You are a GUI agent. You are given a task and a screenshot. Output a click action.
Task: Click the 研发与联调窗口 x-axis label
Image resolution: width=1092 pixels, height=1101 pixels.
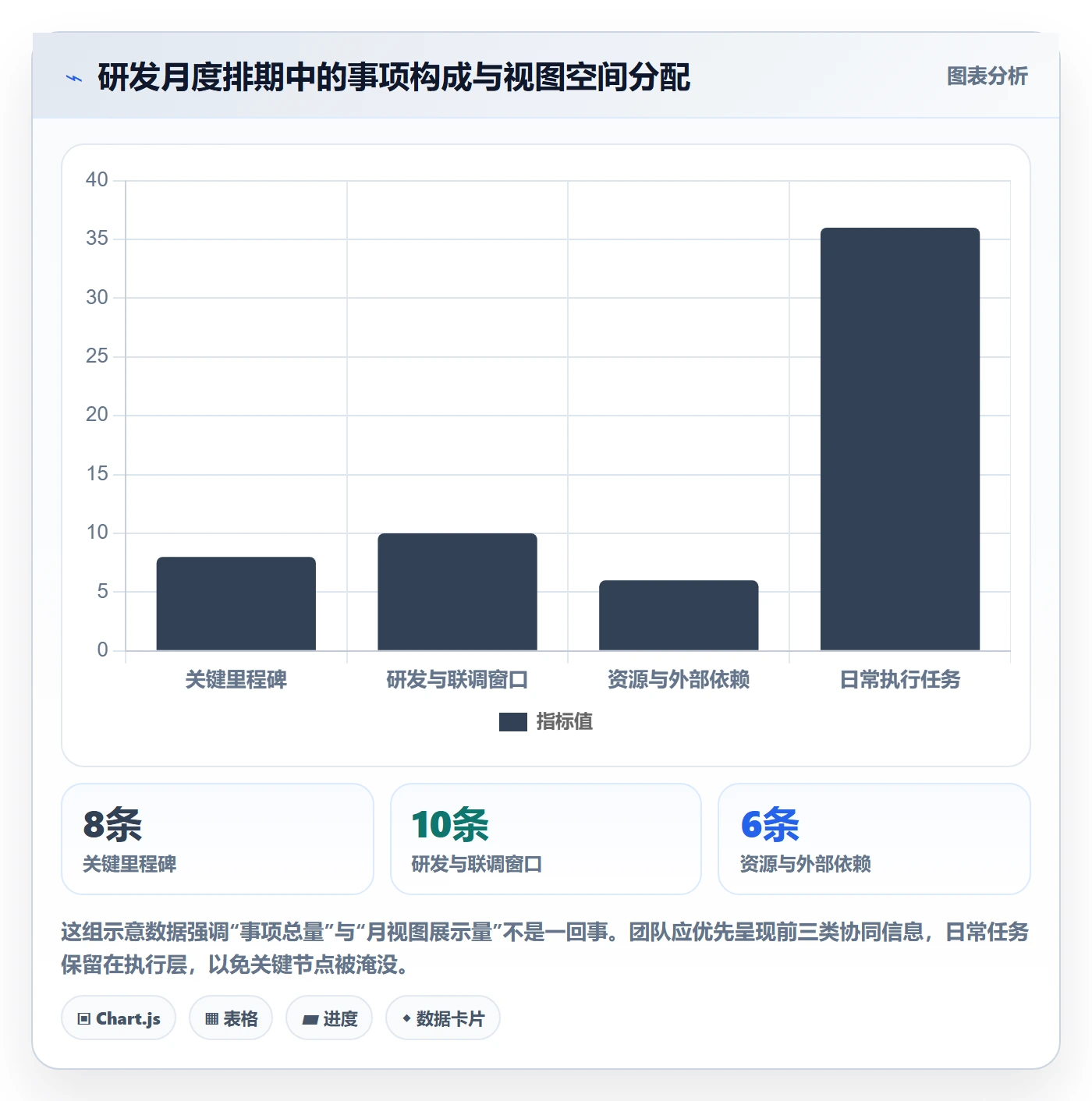(457, 680)
